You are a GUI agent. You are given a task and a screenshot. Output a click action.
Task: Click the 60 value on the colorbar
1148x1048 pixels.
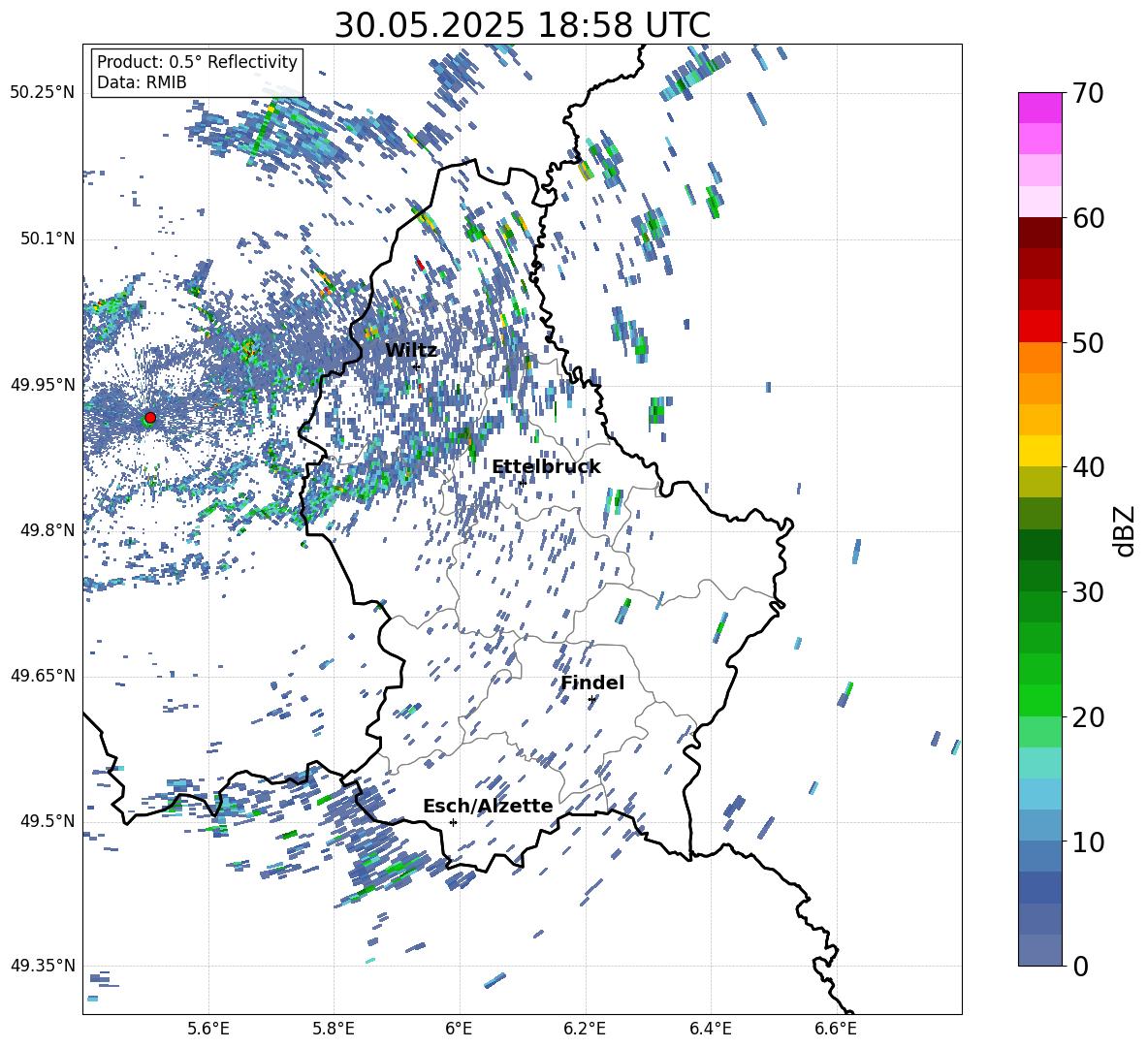click(x=1088, y=218)
